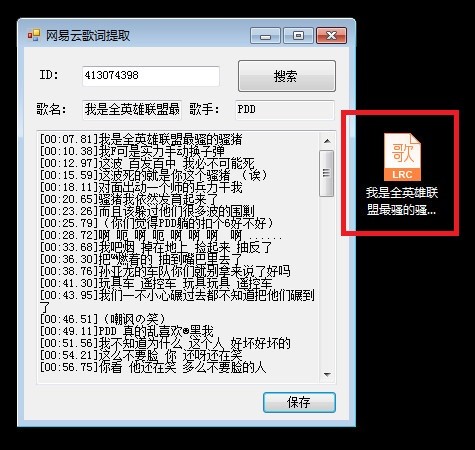
Task: Click the ID: label
Action: coord(49,75)
